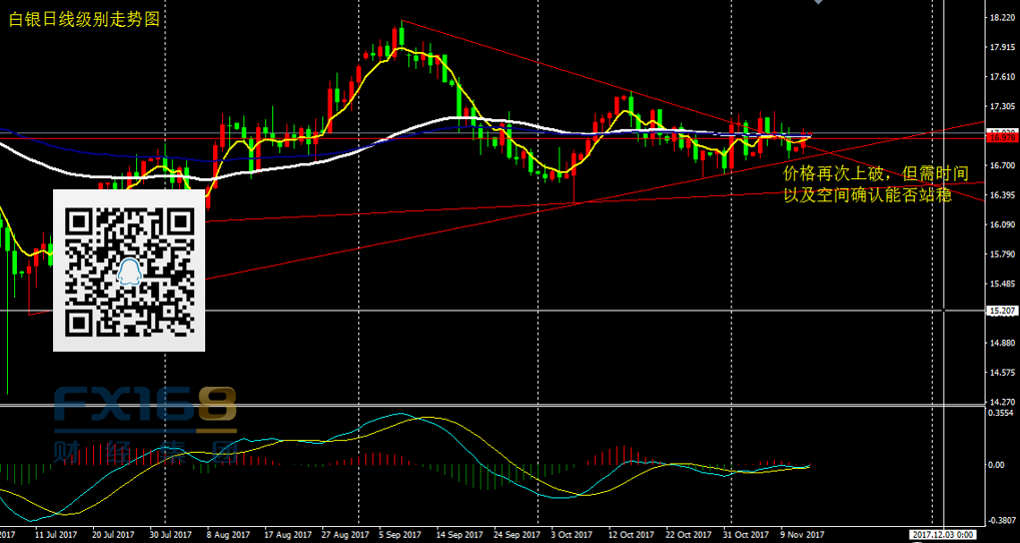Select the cyan MACD line peak
The width and height of the screenshot is (1020, 543).
click(398, 415)
